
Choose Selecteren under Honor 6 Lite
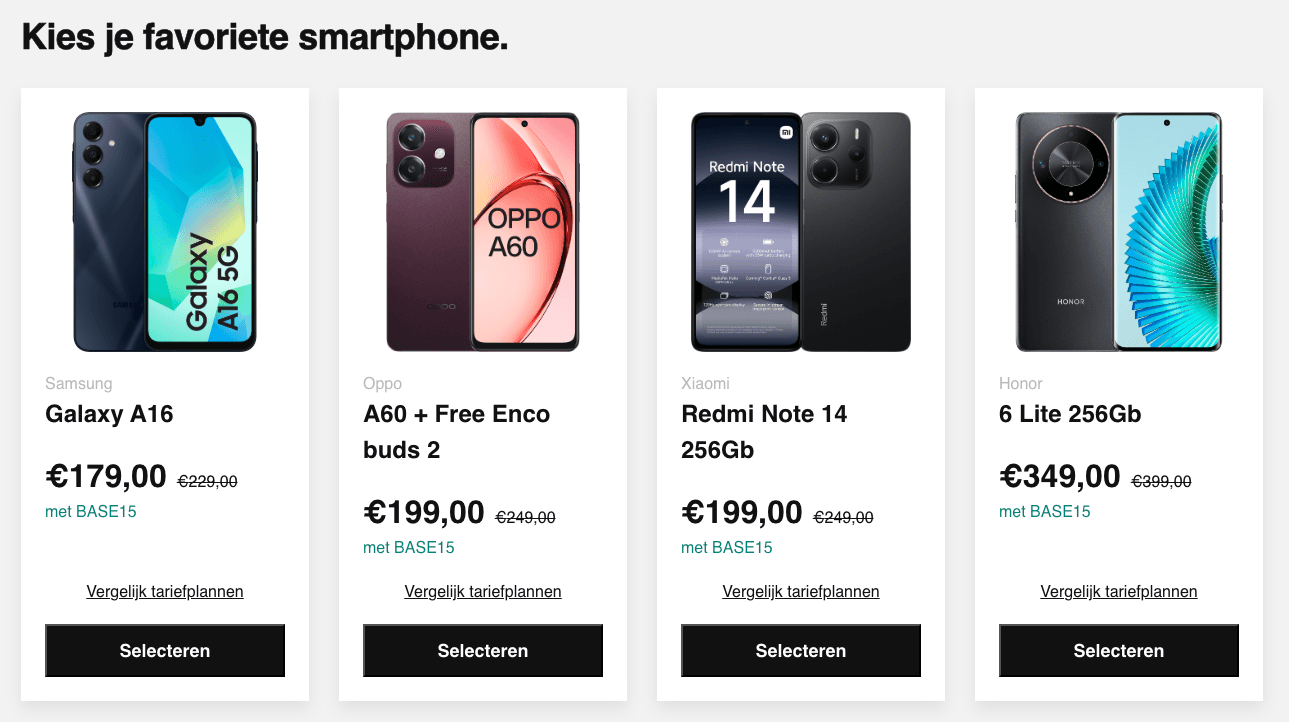pos(1119,651)
